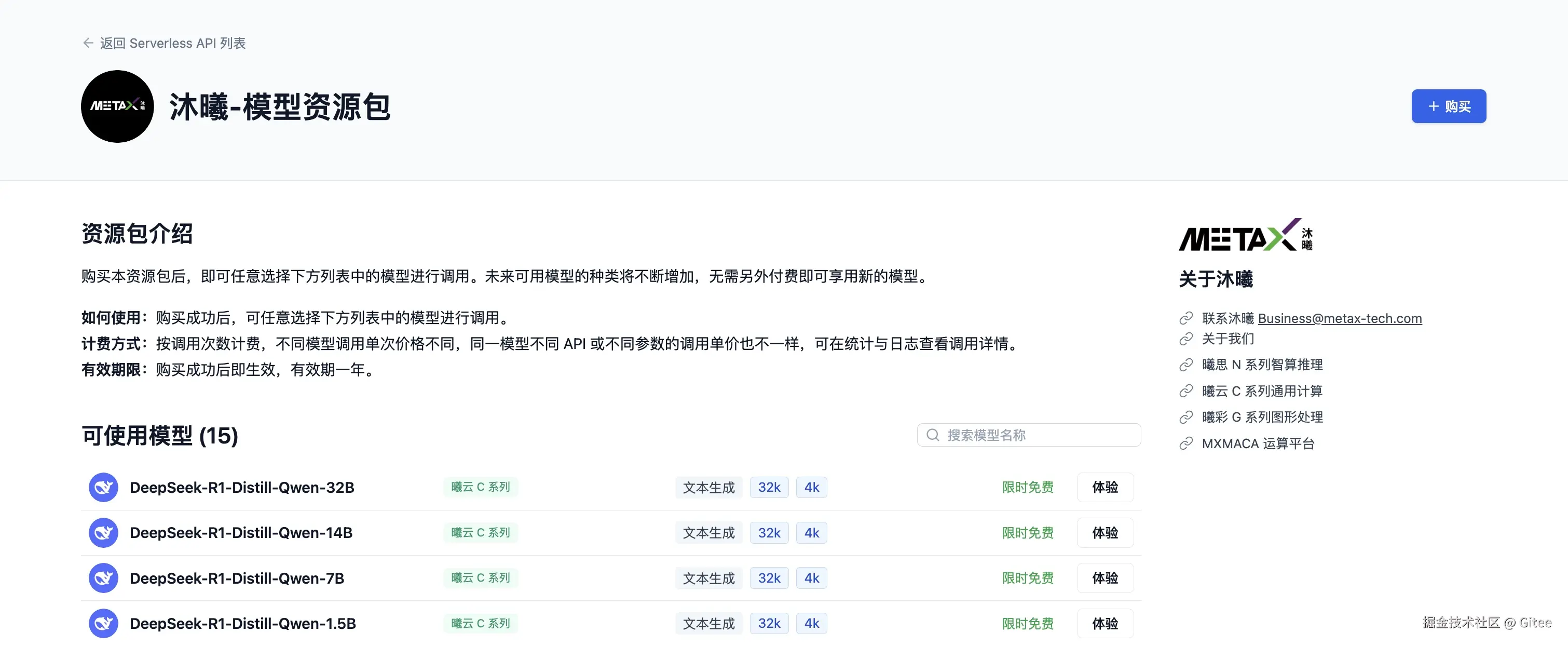1568x646 pixels.
Task: Click the DeepSeek-R1-Distill-Qwen-1.5B model icon
Action: click(x=103, y=623)
